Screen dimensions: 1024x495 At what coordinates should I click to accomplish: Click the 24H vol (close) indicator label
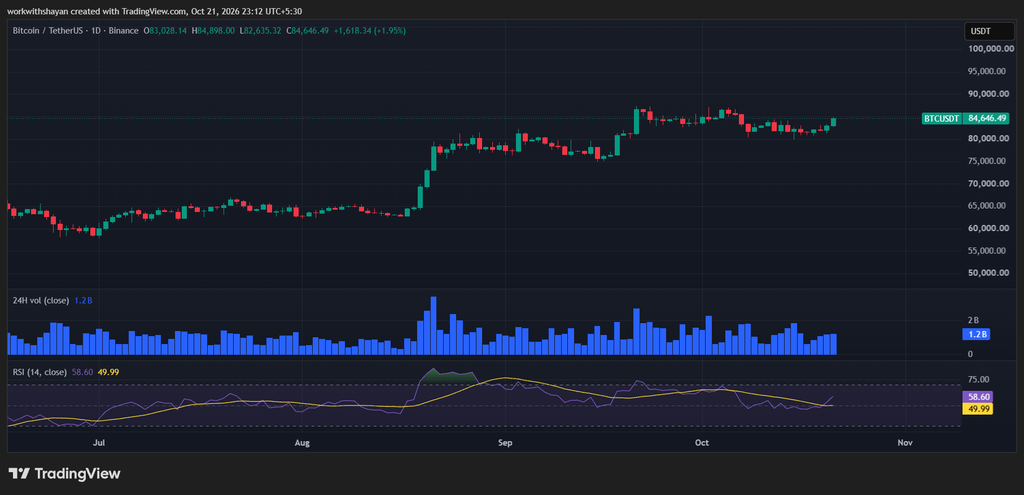point(40,300)
